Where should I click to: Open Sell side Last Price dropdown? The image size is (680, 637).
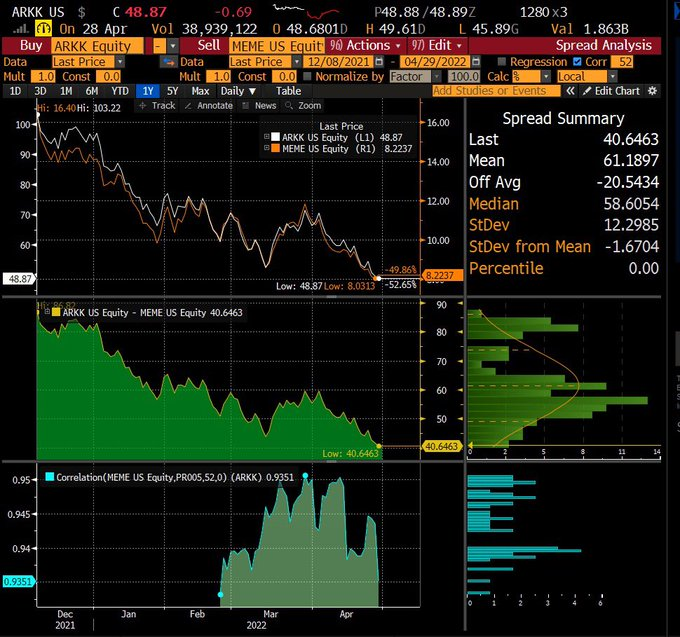click(x=297, y=62)
